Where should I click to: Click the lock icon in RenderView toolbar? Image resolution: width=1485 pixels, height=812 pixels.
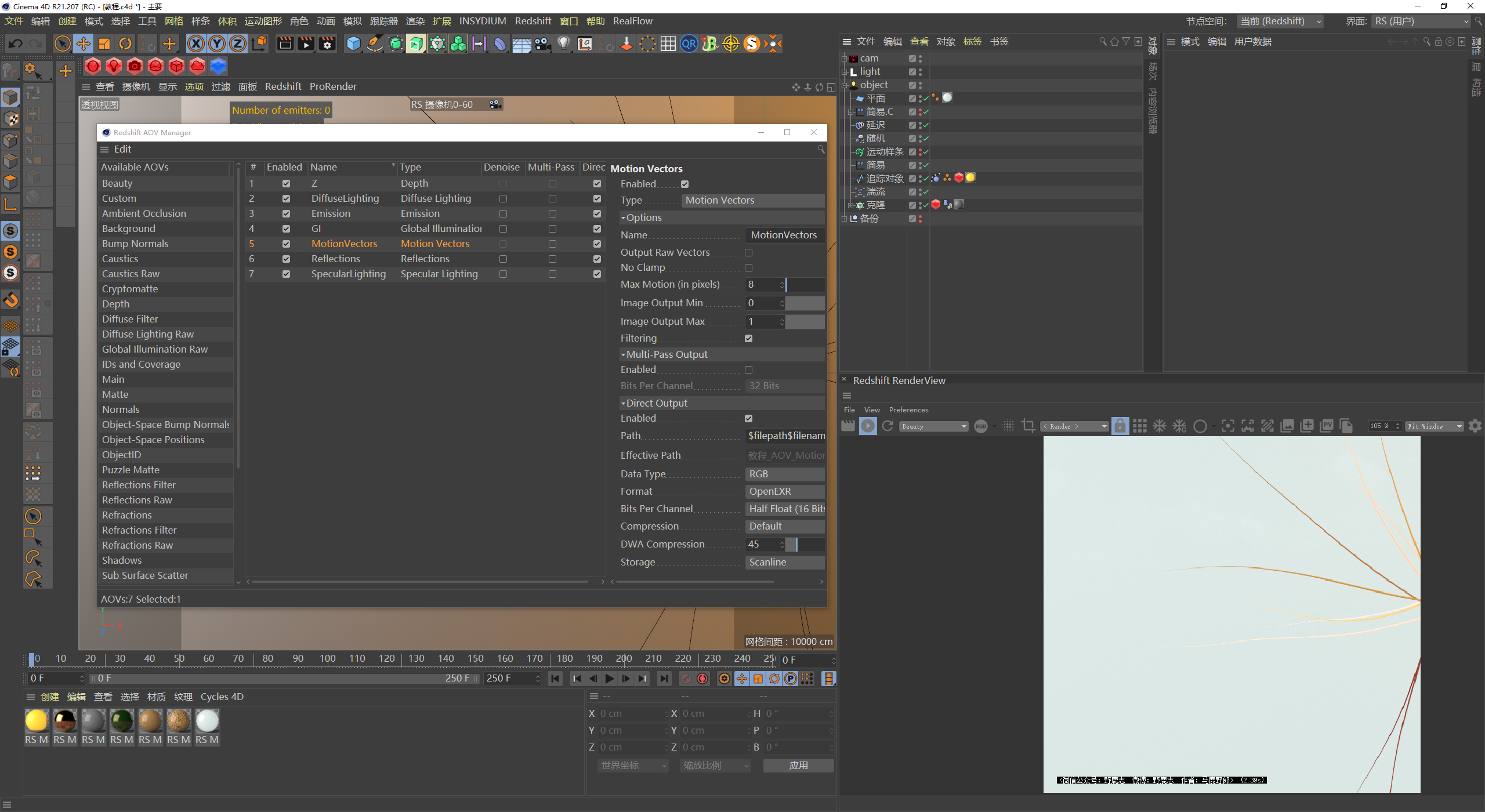click(1120, 426)
